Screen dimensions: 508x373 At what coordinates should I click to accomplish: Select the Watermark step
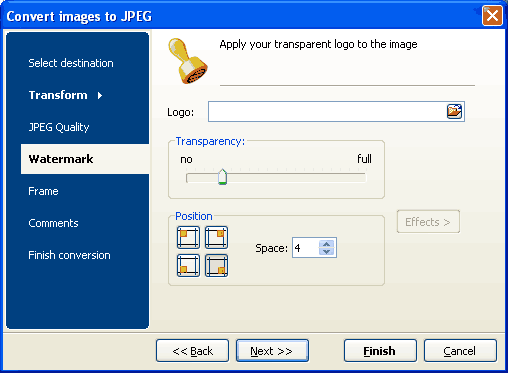[x=85, y=159]
